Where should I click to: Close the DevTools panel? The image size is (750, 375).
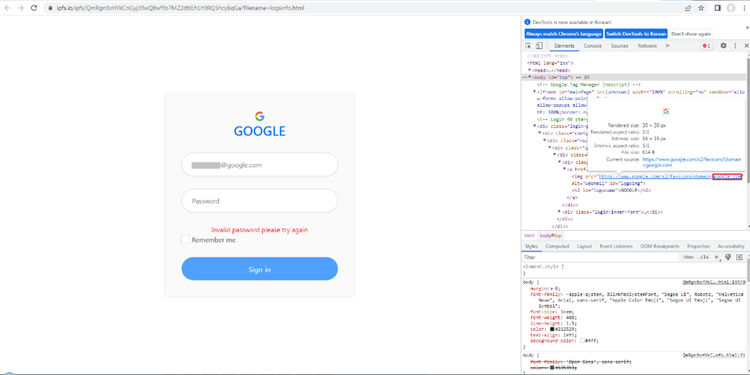click(x=746, y=46)
